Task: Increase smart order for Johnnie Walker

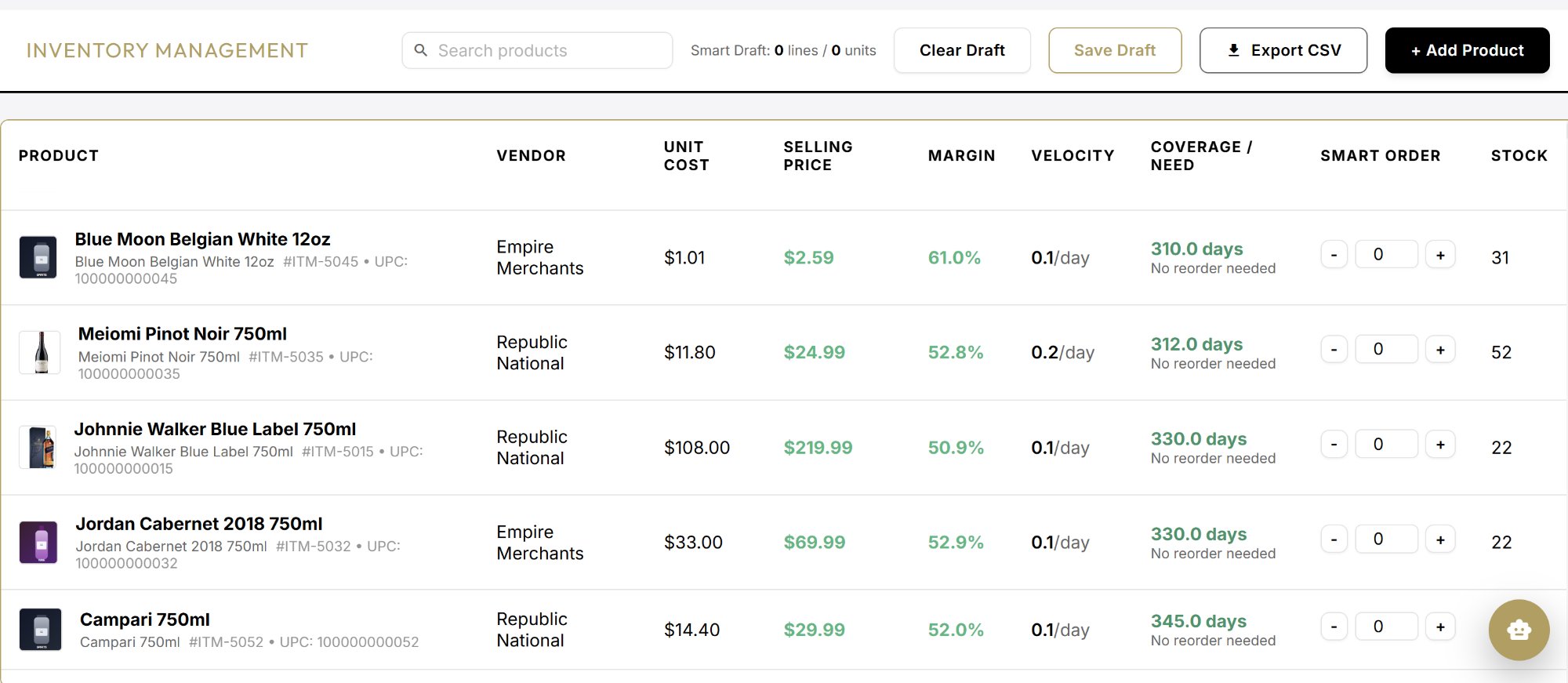Action: (1440, 445)
